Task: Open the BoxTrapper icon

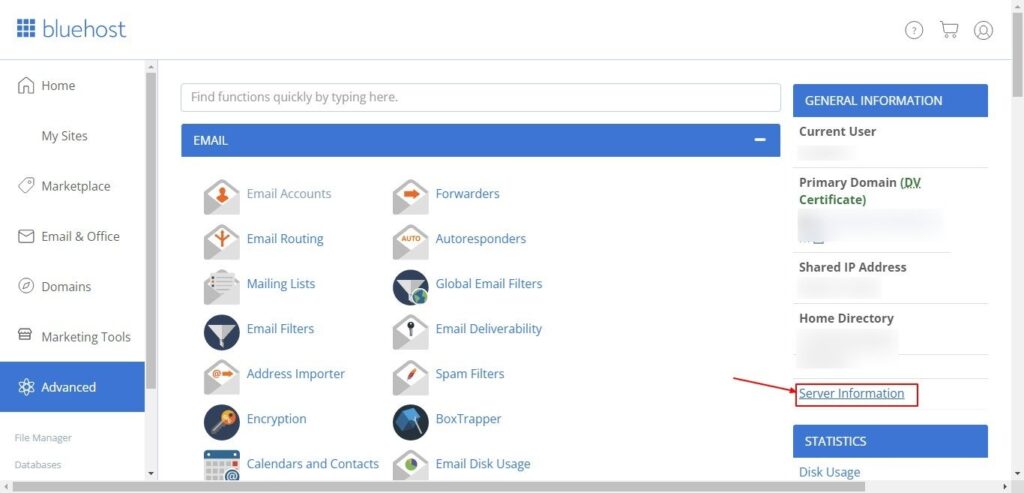Action: point(410,421)
